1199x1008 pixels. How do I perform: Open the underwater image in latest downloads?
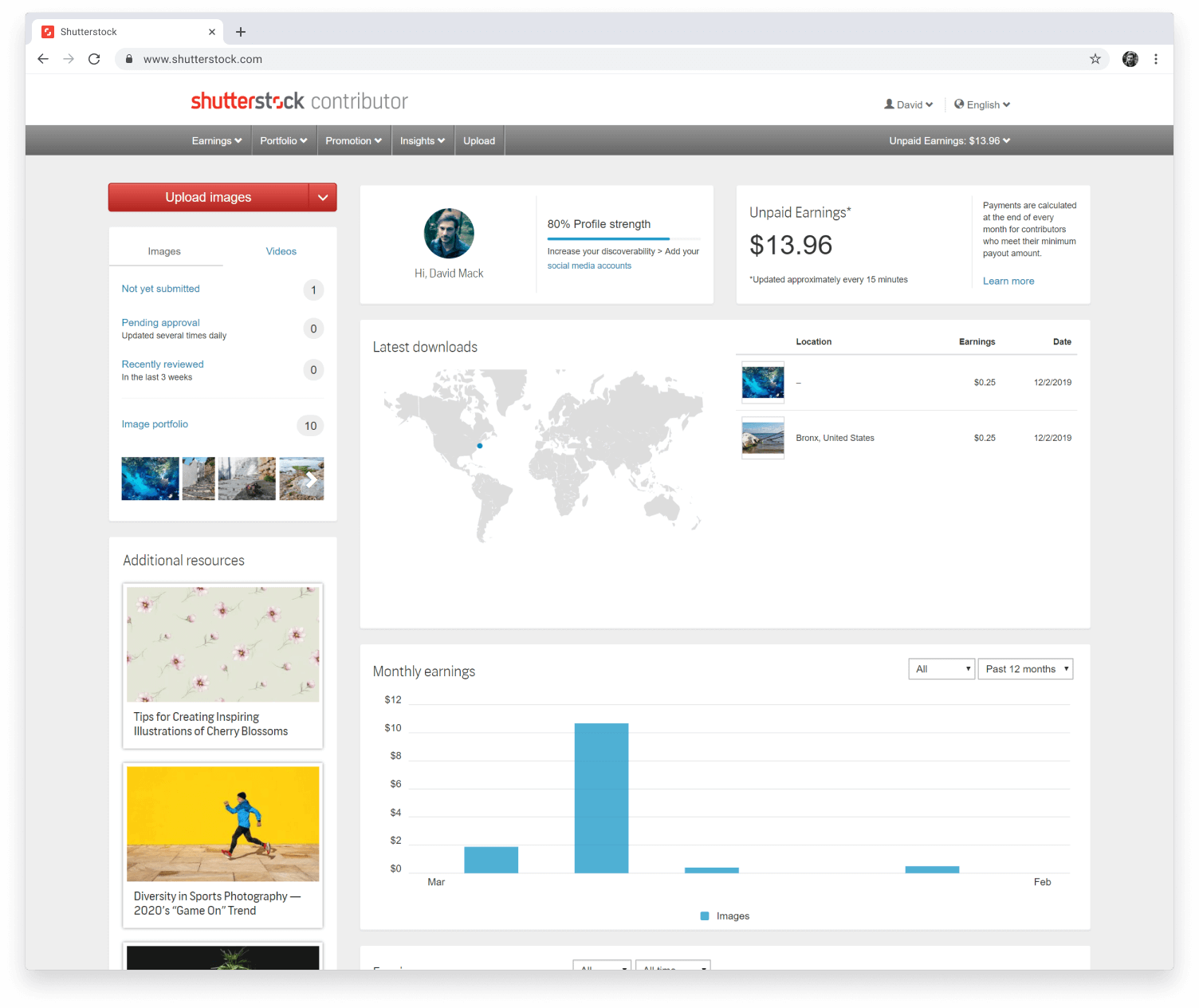point(763,382)
